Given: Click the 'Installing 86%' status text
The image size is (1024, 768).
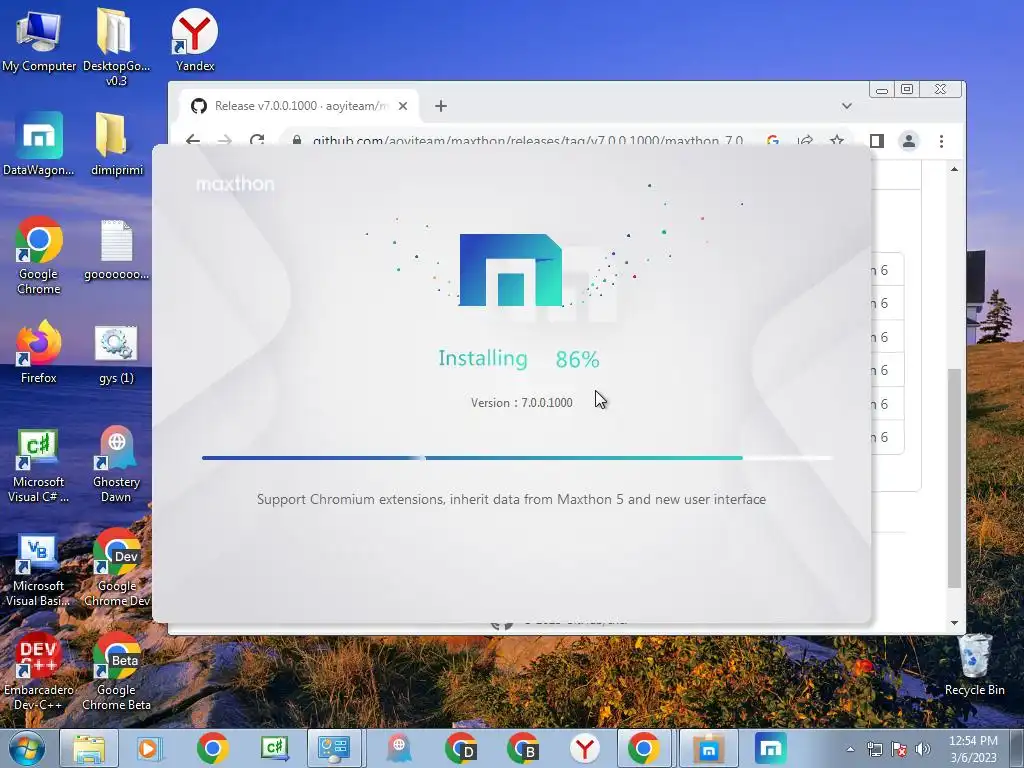Looking at the screenshot, I should (519, 359).
